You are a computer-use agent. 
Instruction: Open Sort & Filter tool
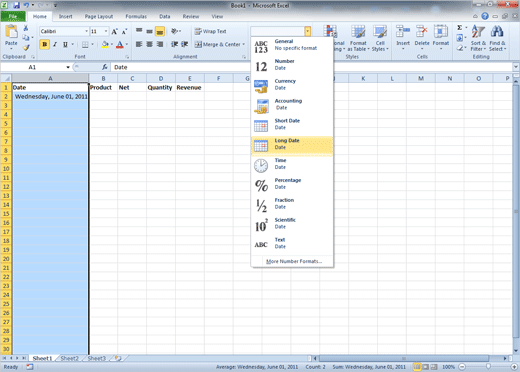click(x=478, y=38)
